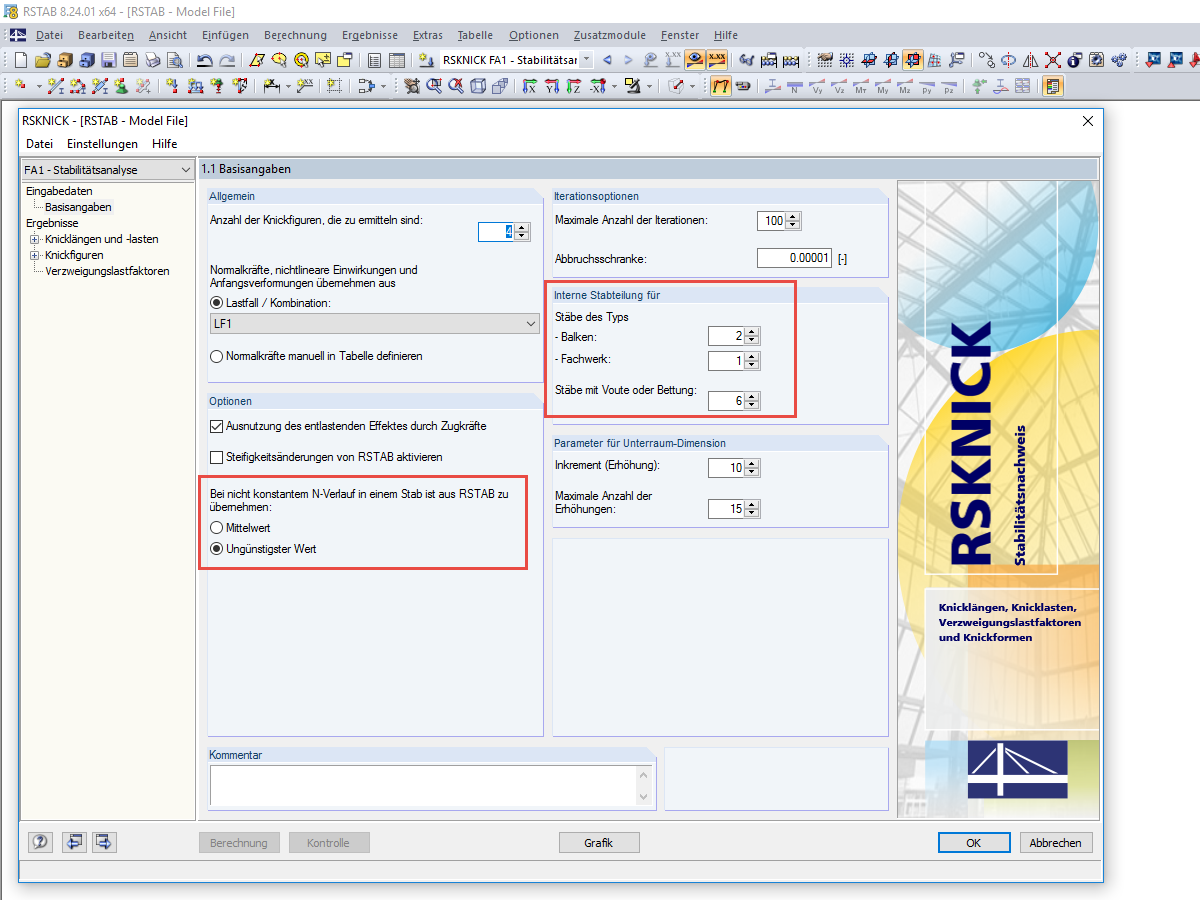Click the My moment icon

pyautogui.click(x=883, y=86)
